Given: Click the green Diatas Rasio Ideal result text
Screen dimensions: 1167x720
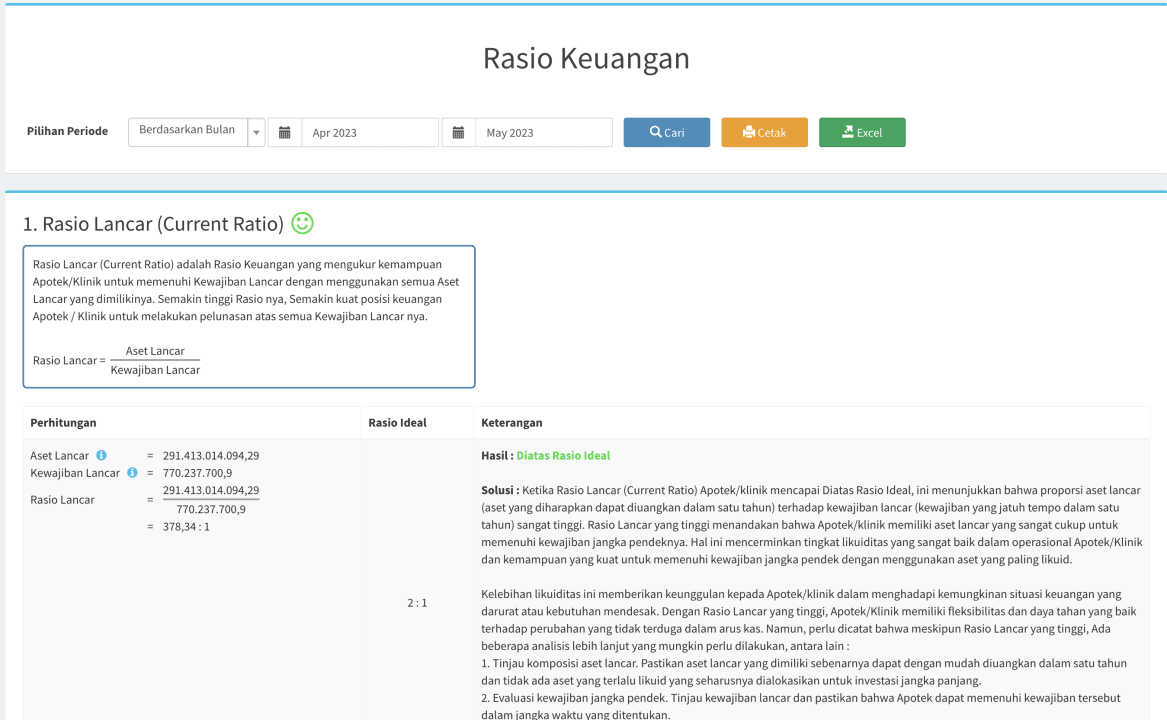Looking at the screenshot, I should click(563, 456).
